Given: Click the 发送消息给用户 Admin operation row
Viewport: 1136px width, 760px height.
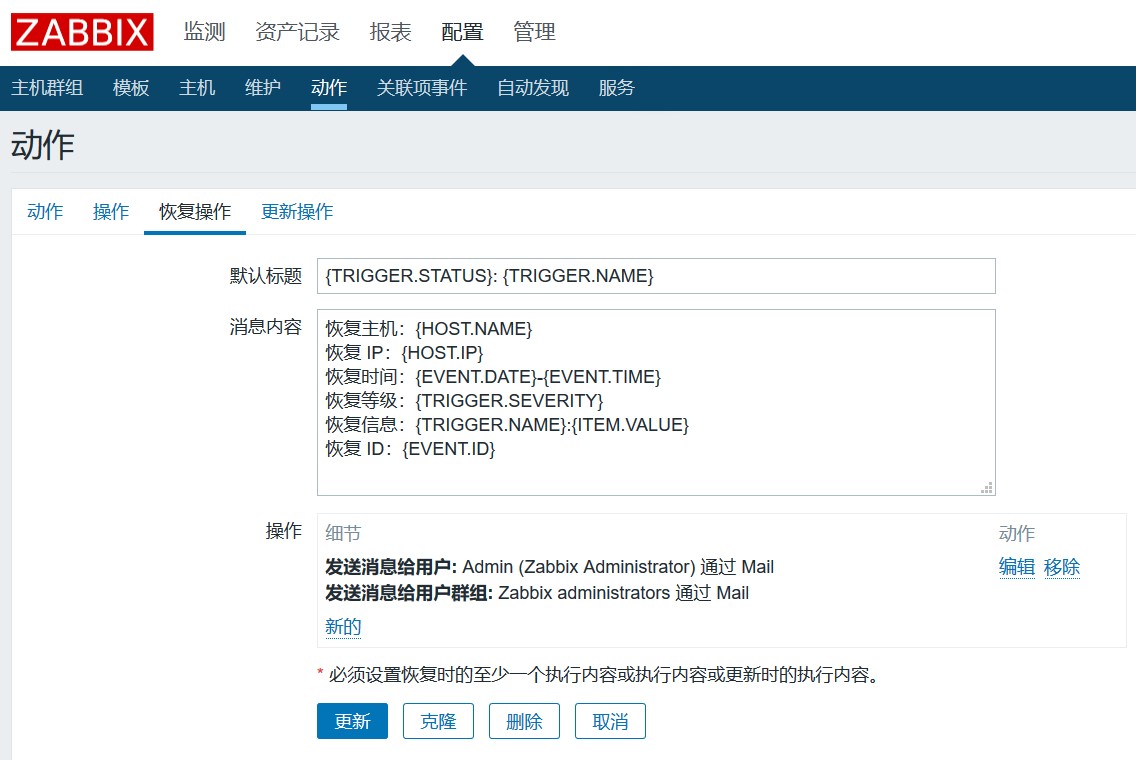Looking at the screenshot, I should (x=550, y=567).
